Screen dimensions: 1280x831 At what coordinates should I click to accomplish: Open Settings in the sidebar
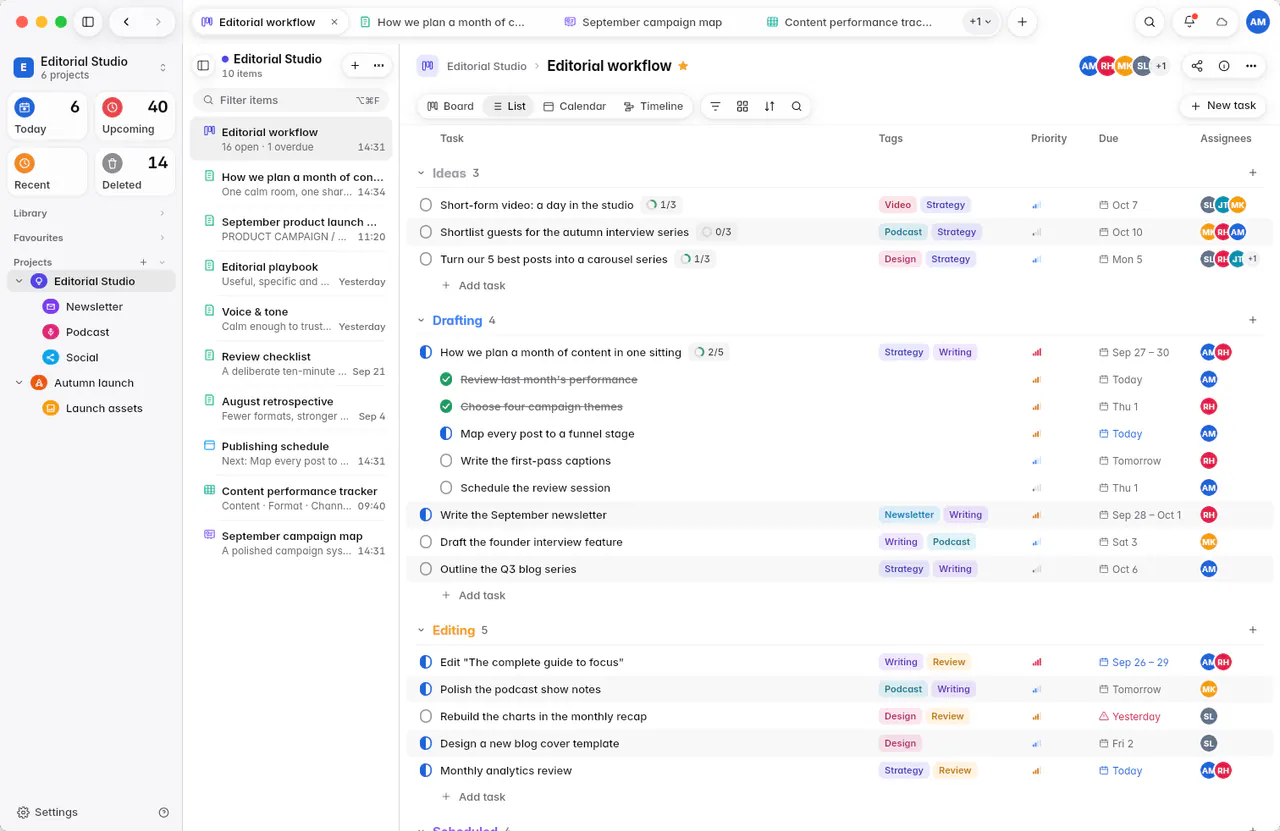coord(47,813)
